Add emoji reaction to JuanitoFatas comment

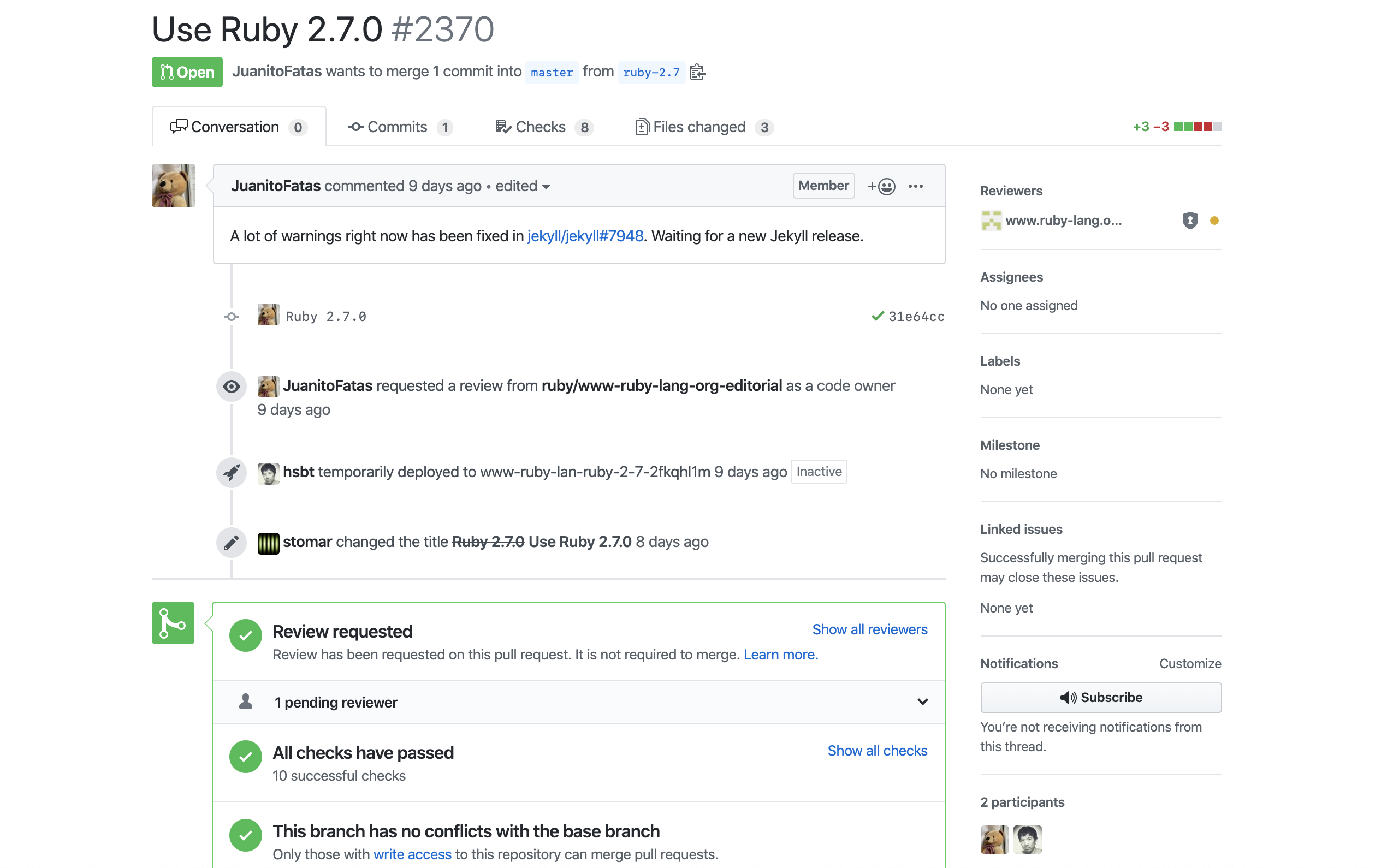(x=881, y=186)
